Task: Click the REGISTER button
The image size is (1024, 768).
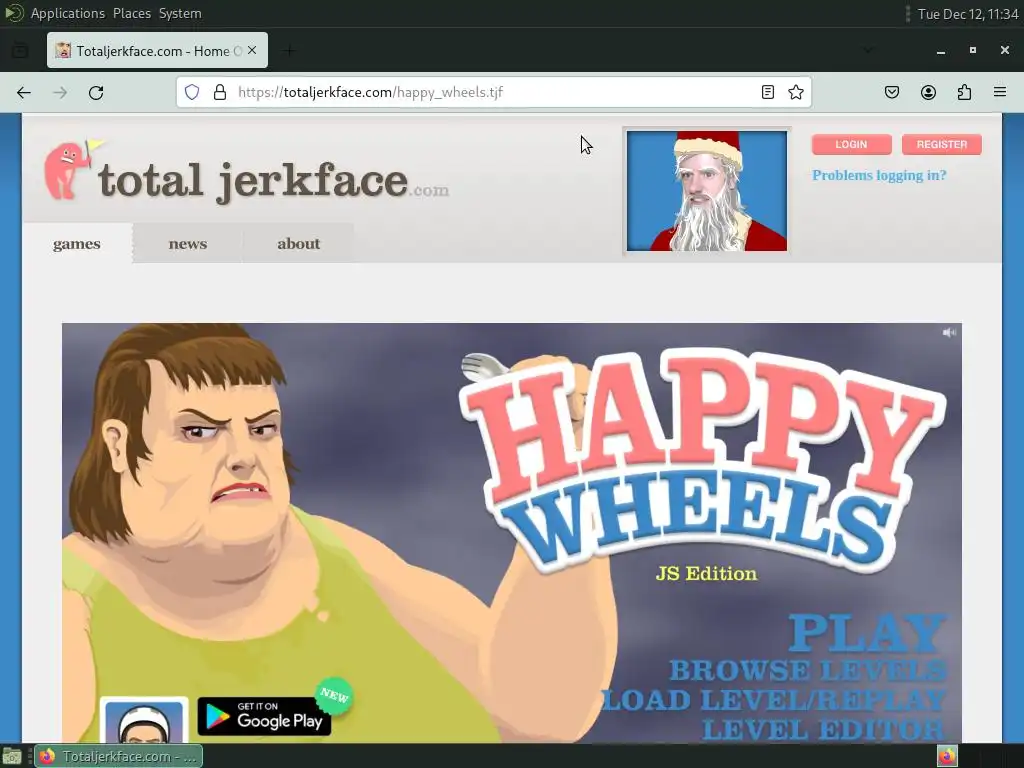Action: (942, 144)
